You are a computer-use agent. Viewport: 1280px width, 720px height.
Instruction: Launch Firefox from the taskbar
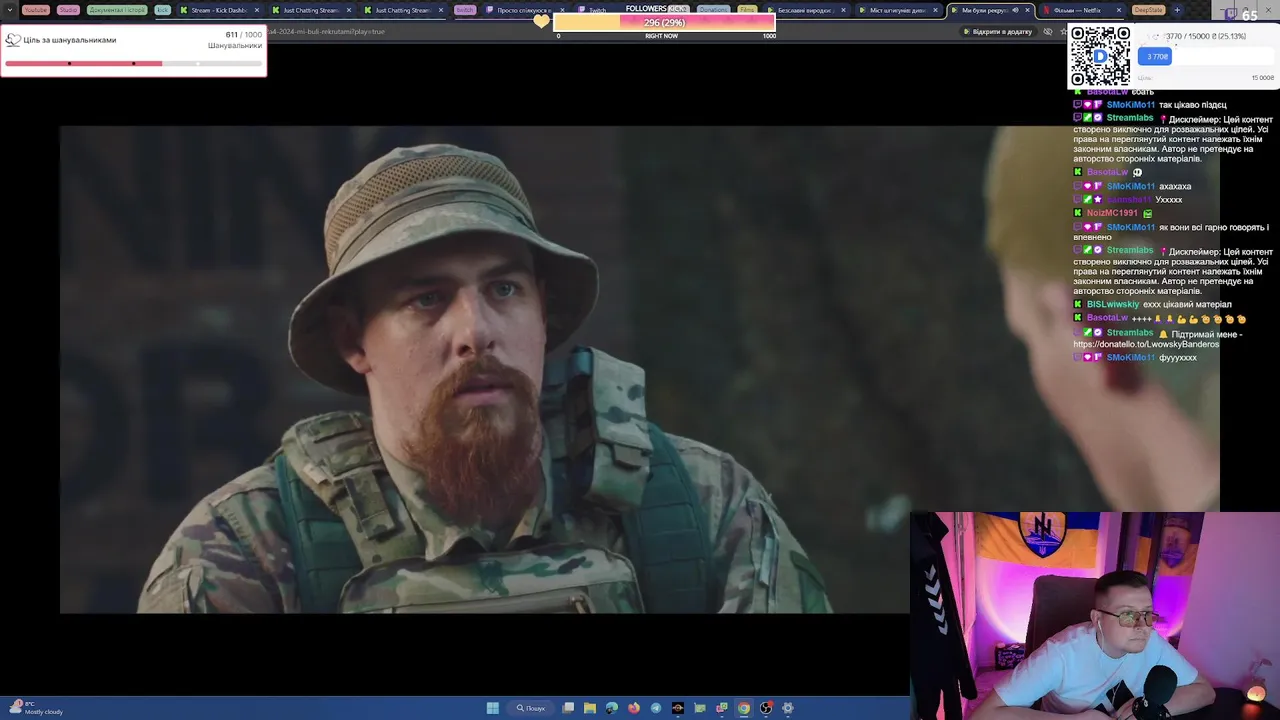pyautogui.click(x=634, y=708)
